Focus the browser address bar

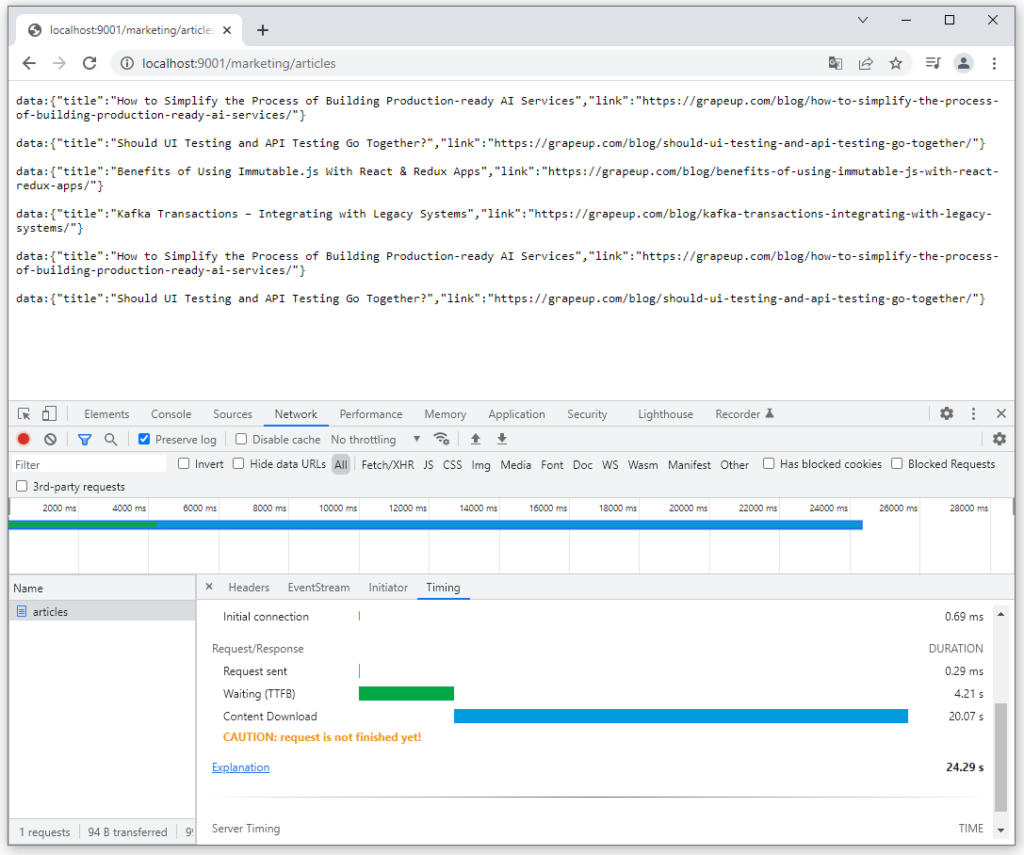click(x=467, y=63)
